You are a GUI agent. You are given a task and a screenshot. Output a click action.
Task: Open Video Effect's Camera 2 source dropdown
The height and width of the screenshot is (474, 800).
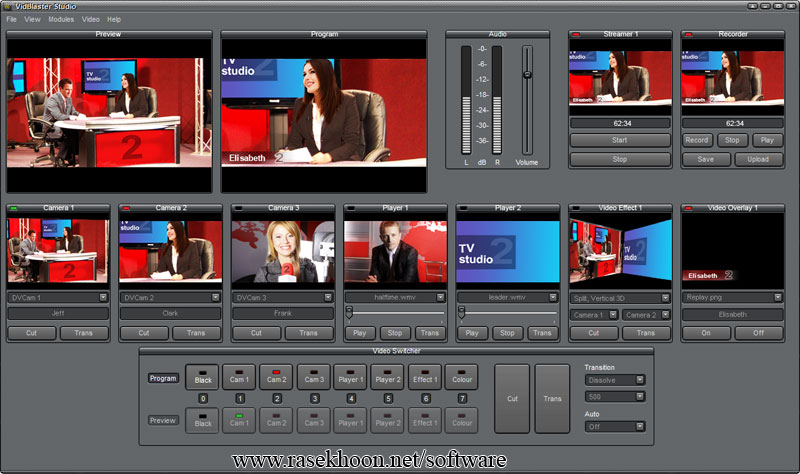(665, 315)
